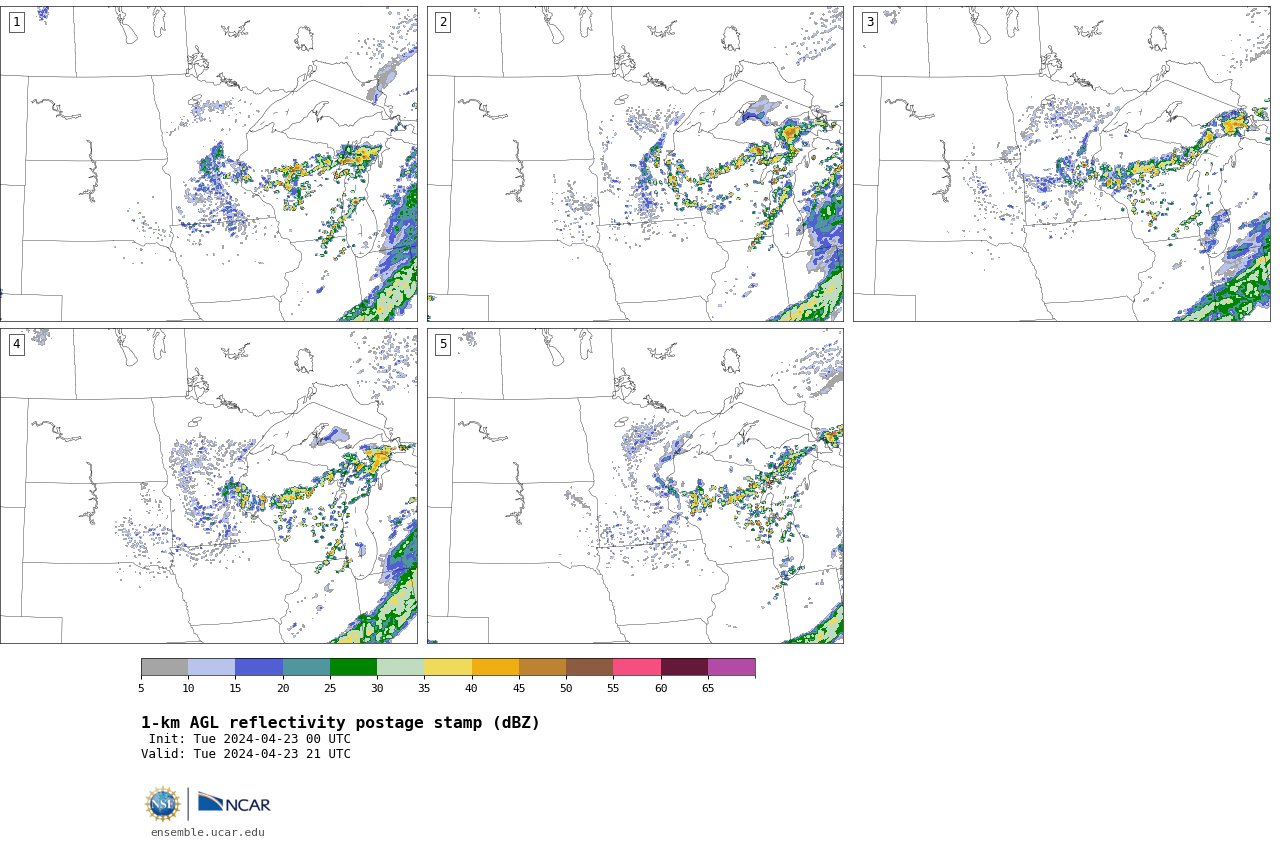Click the panel number label '3'
Image resolution: width=1280 pixels, height=844 pixels.
pyautogui.click(x=870, y=22)
